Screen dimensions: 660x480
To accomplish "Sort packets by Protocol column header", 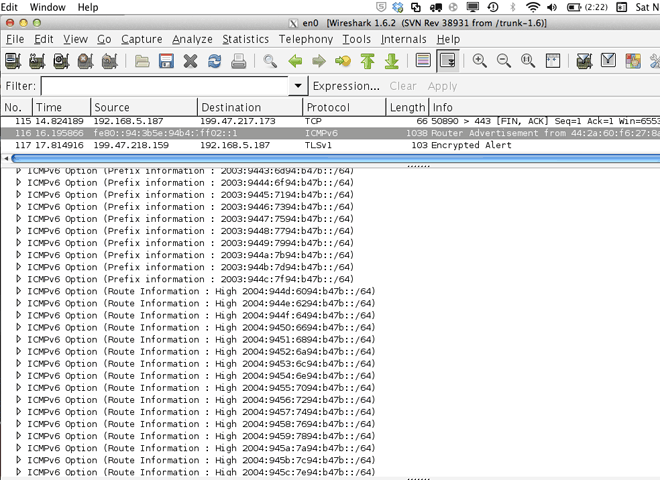I will [x=344, y=107].
